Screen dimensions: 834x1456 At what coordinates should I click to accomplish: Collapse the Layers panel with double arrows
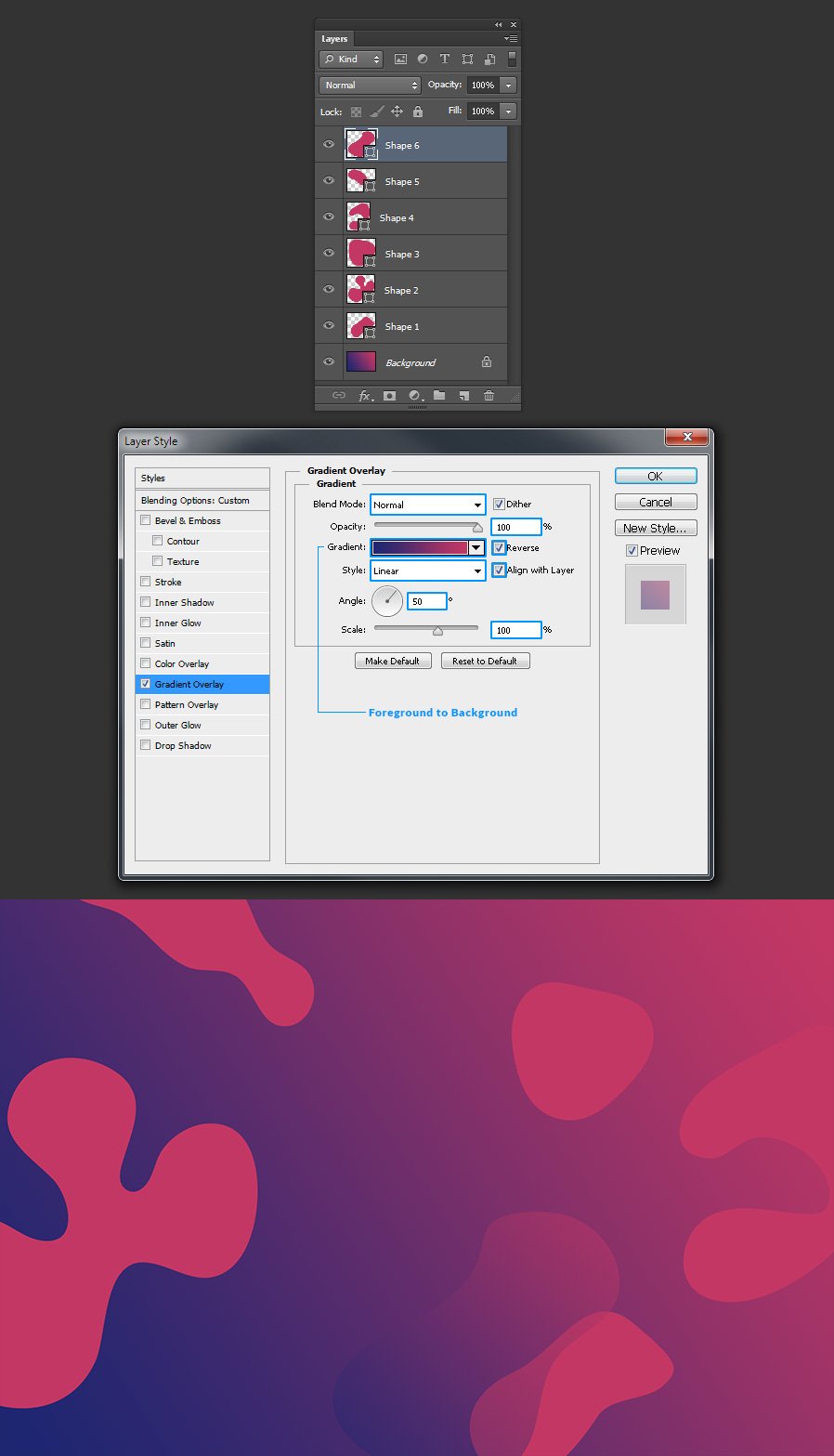(x=499, y=24)
